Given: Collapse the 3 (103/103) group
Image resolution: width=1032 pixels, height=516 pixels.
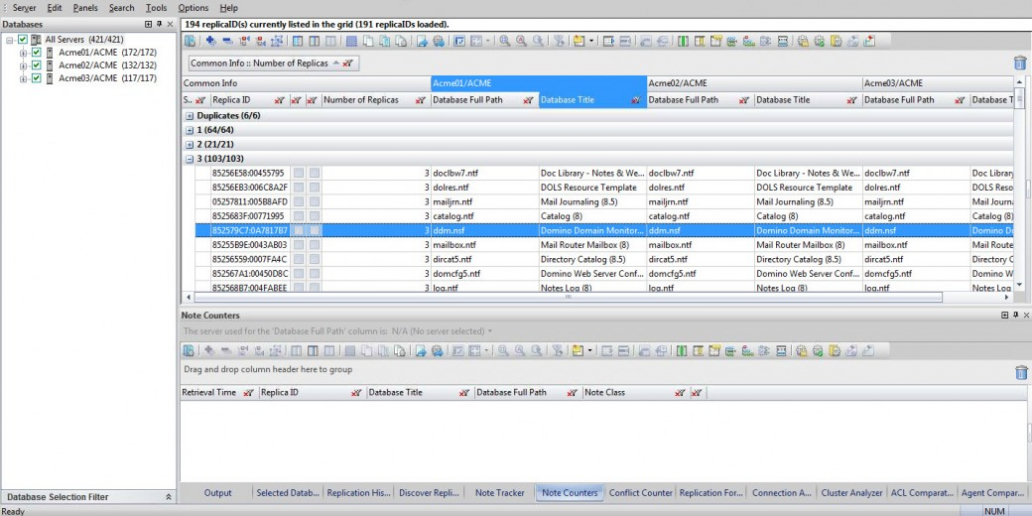Looking at the screenshot, I should point(190,159).
